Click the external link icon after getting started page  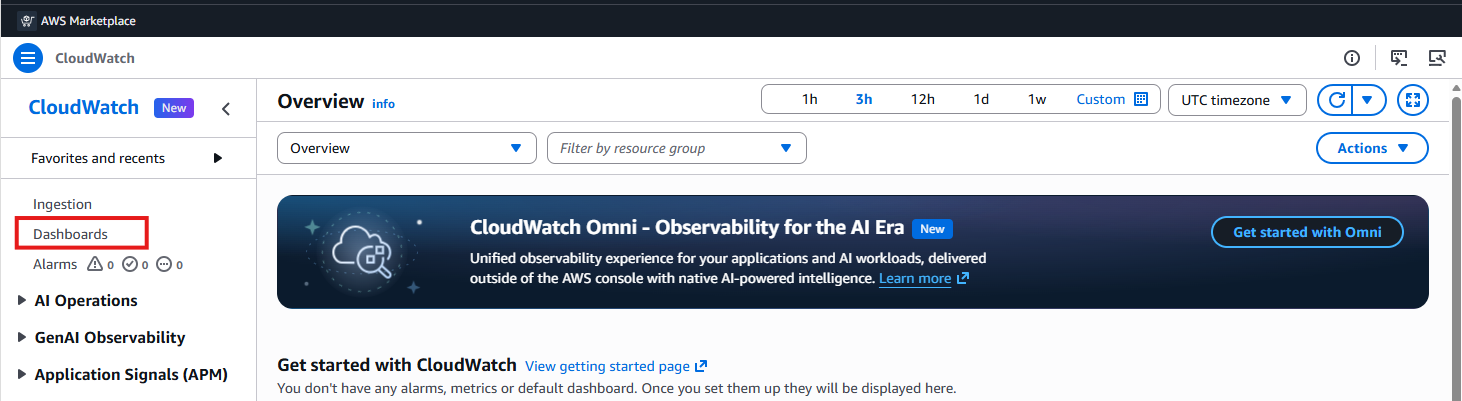tap(701, 366)
